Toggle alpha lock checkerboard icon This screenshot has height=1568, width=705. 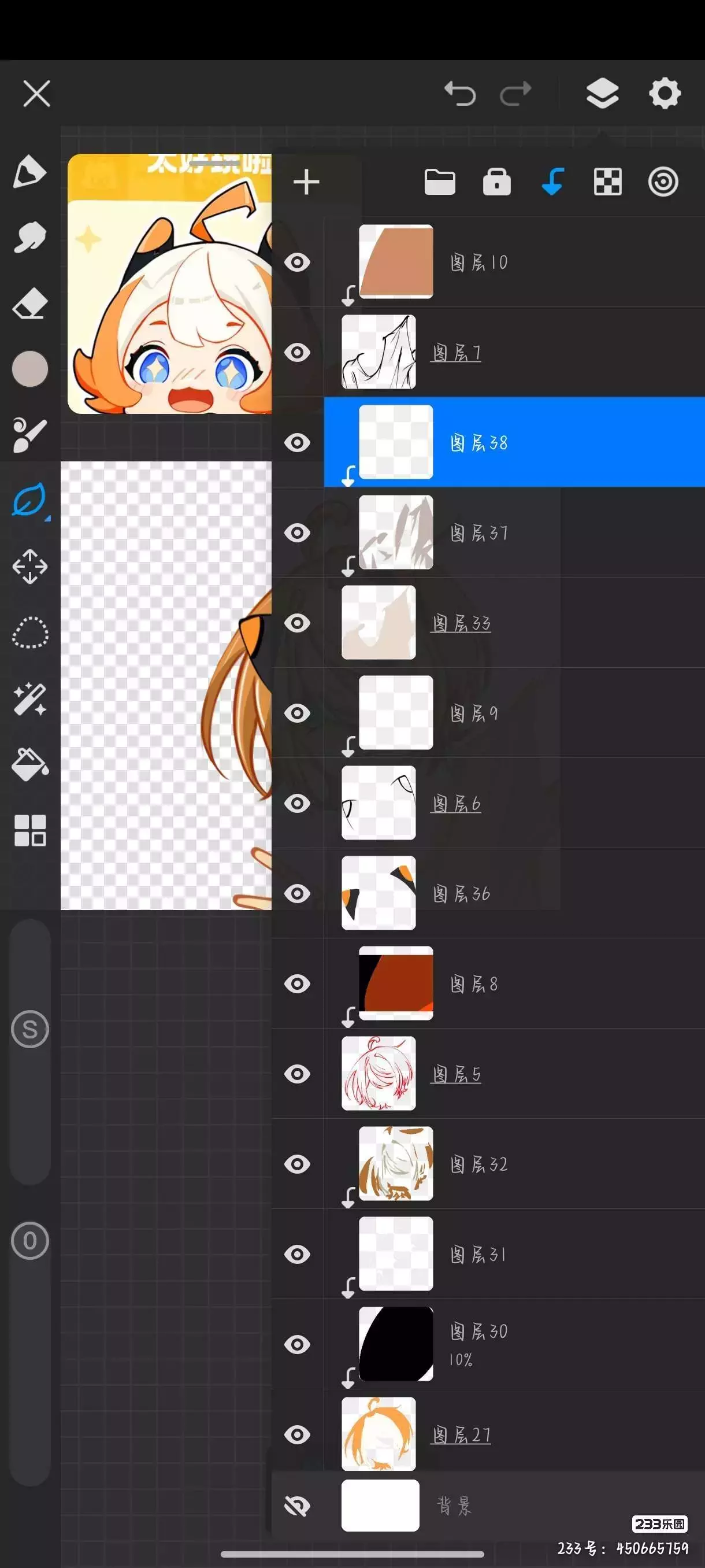[x=608, y=182]
